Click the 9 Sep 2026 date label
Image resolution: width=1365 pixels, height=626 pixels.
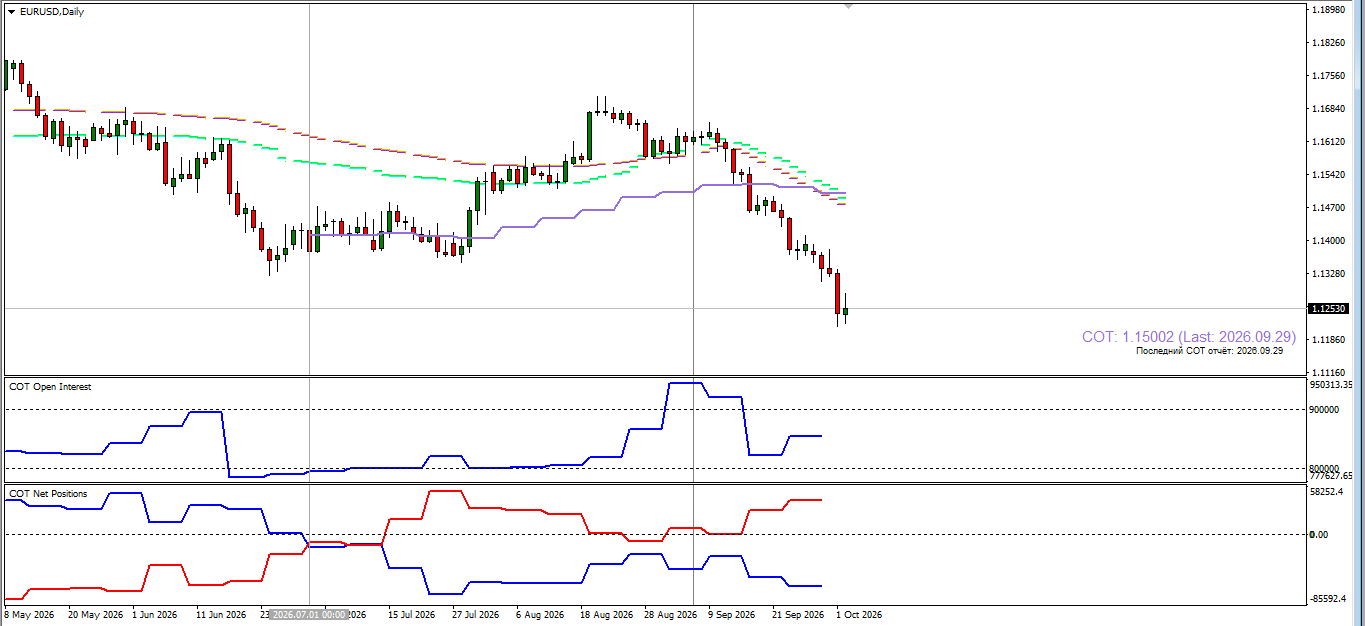(733, 615)
